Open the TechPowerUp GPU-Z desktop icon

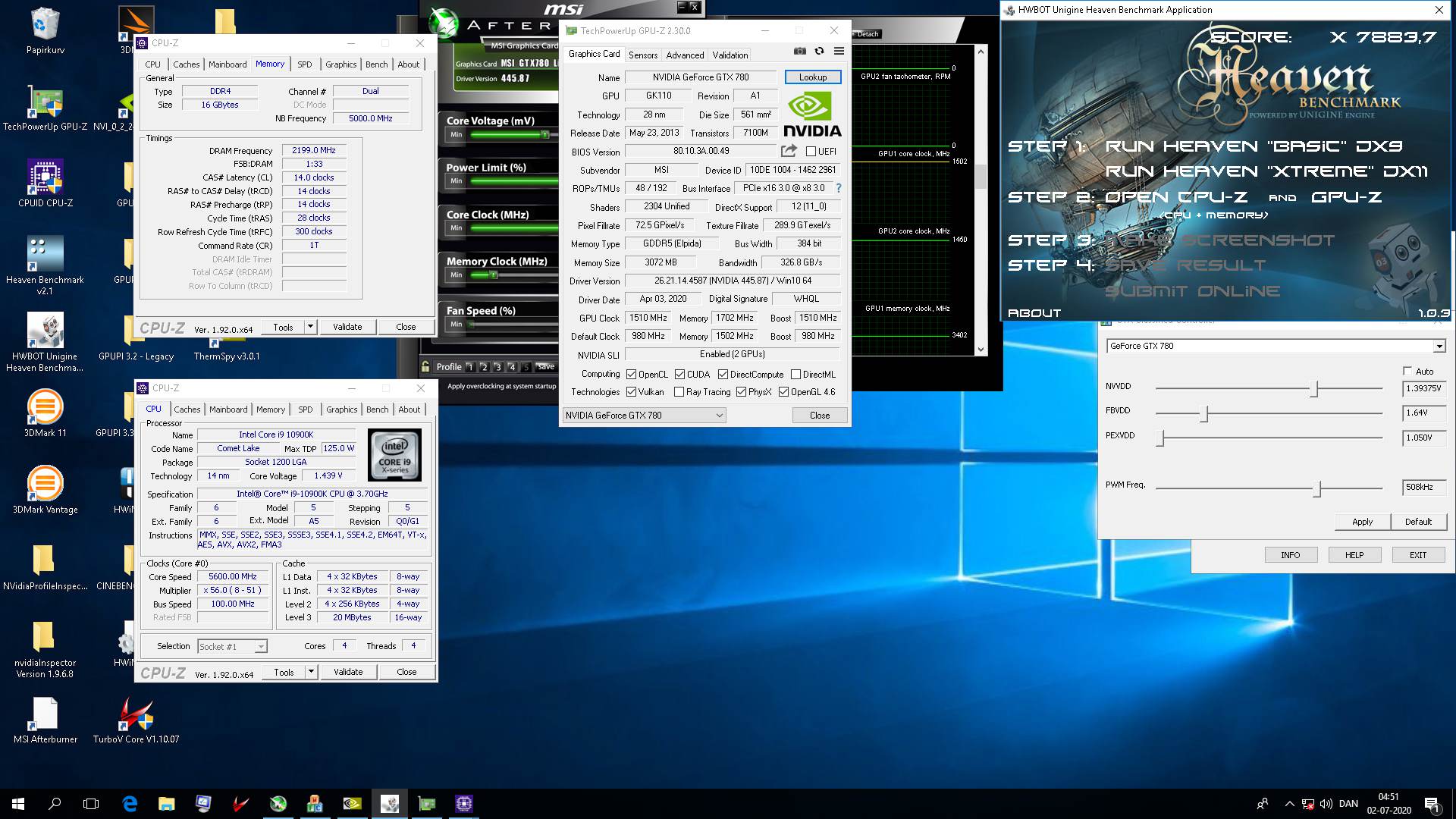[x=45, y=108]
